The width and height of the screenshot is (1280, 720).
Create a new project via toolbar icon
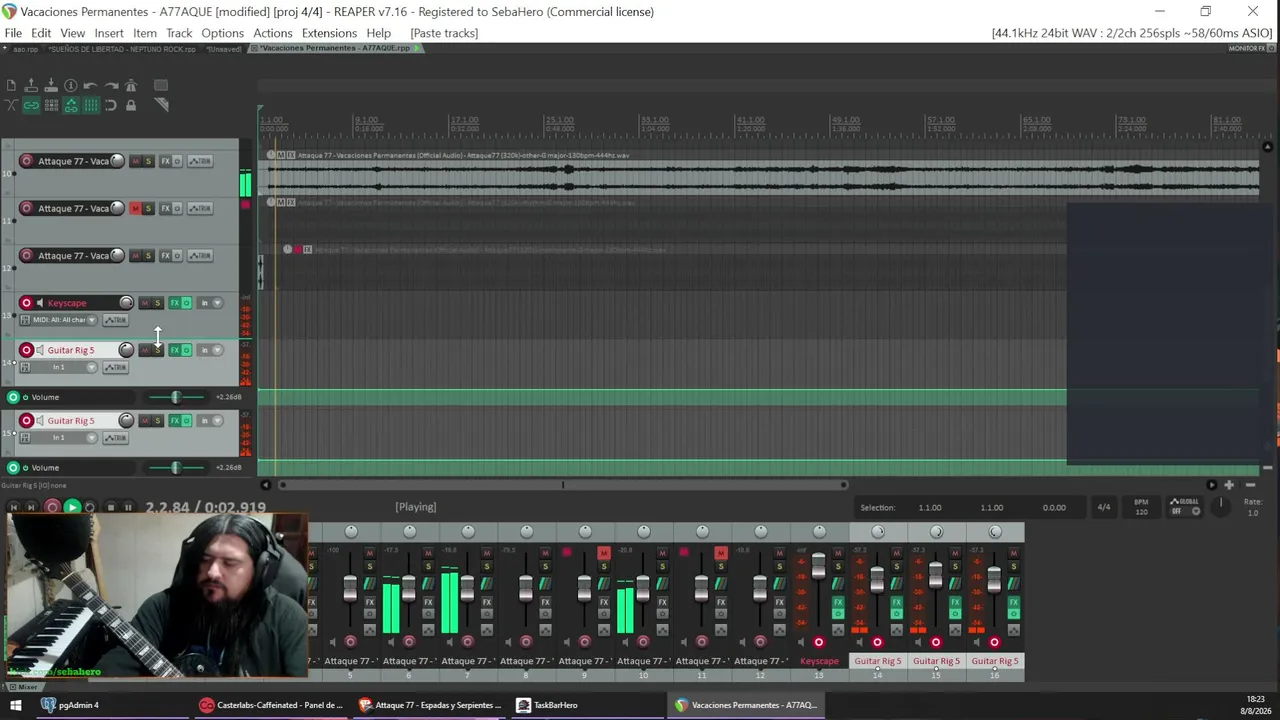(x=11, y=86)
